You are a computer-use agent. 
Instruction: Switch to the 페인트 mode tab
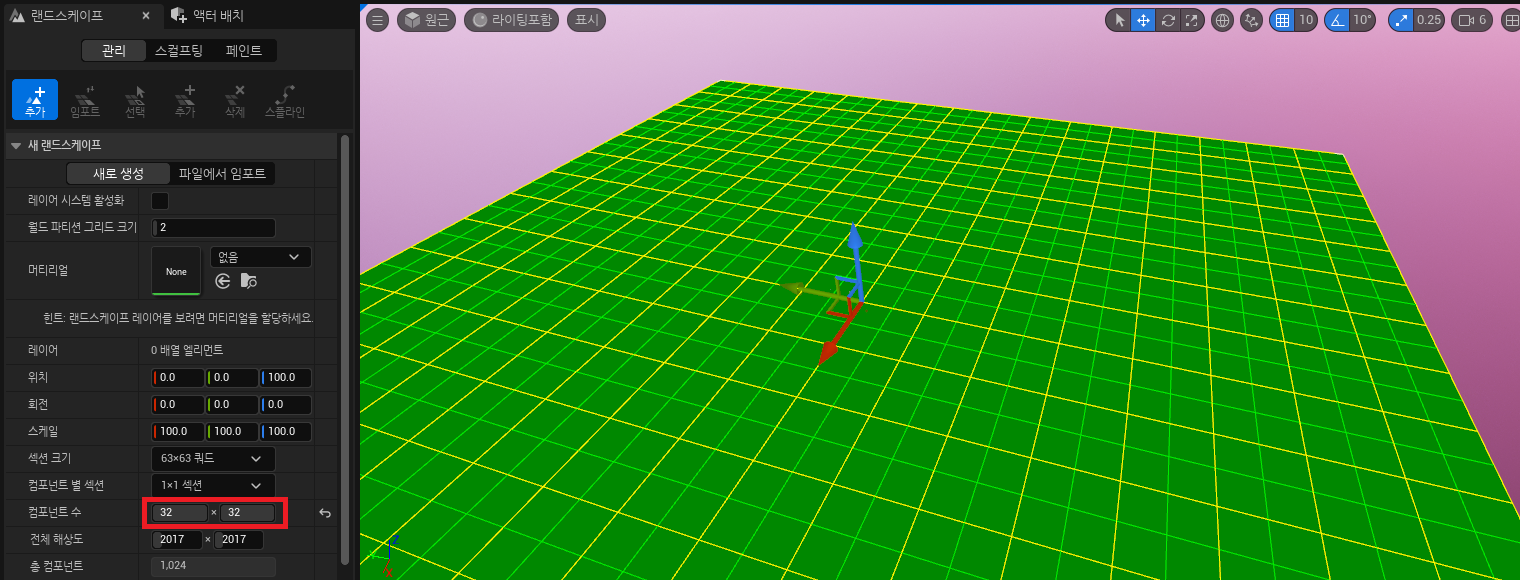click(x=244, y=51)
